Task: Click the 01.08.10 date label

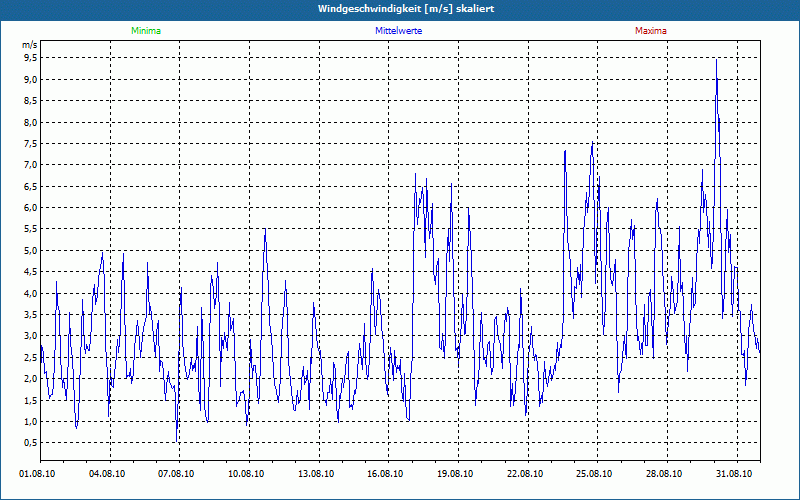Action: tap(37, 474)
